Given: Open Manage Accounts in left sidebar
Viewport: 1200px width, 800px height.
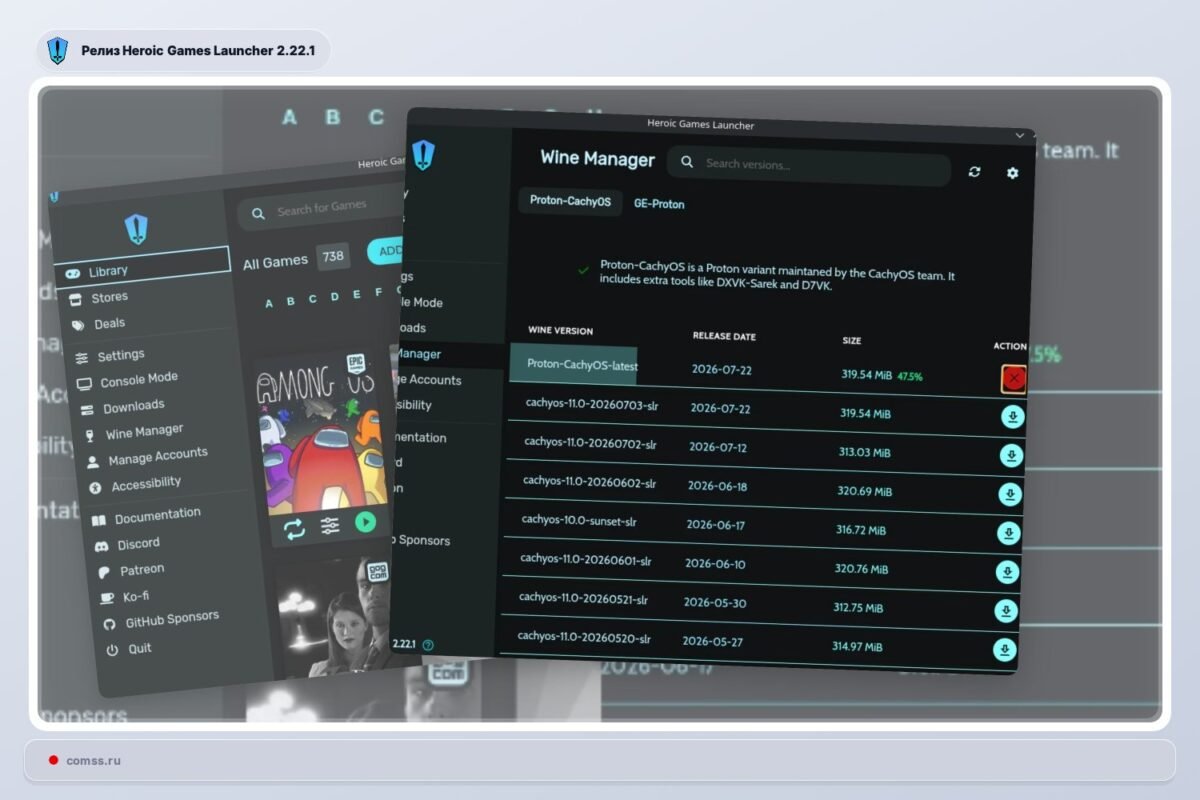Looking at the screenshot, I should click(158, 457).
